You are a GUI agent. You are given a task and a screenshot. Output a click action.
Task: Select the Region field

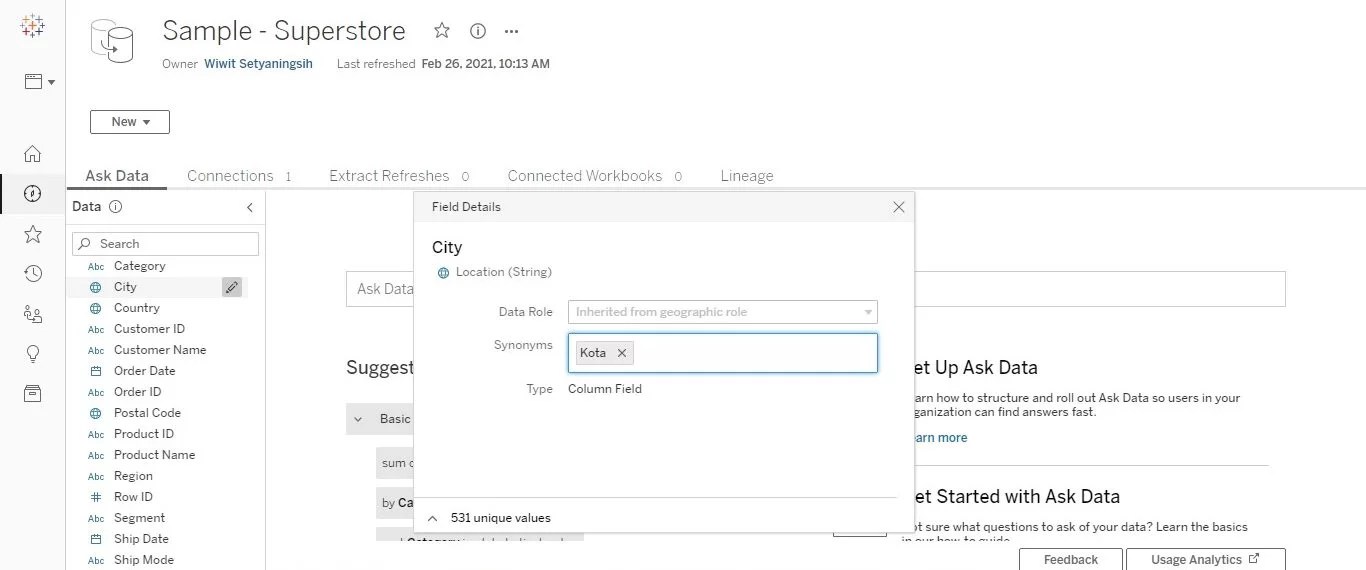(133, 476)
